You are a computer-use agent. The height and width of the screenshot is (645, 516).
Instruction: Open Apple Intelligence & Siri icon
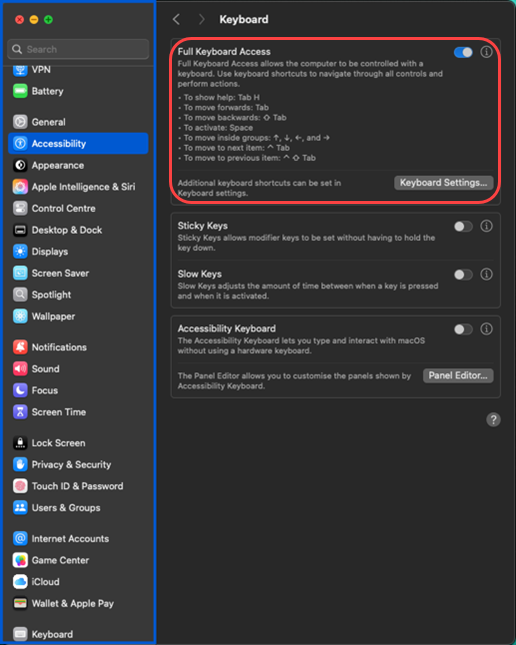pos(20,187)
